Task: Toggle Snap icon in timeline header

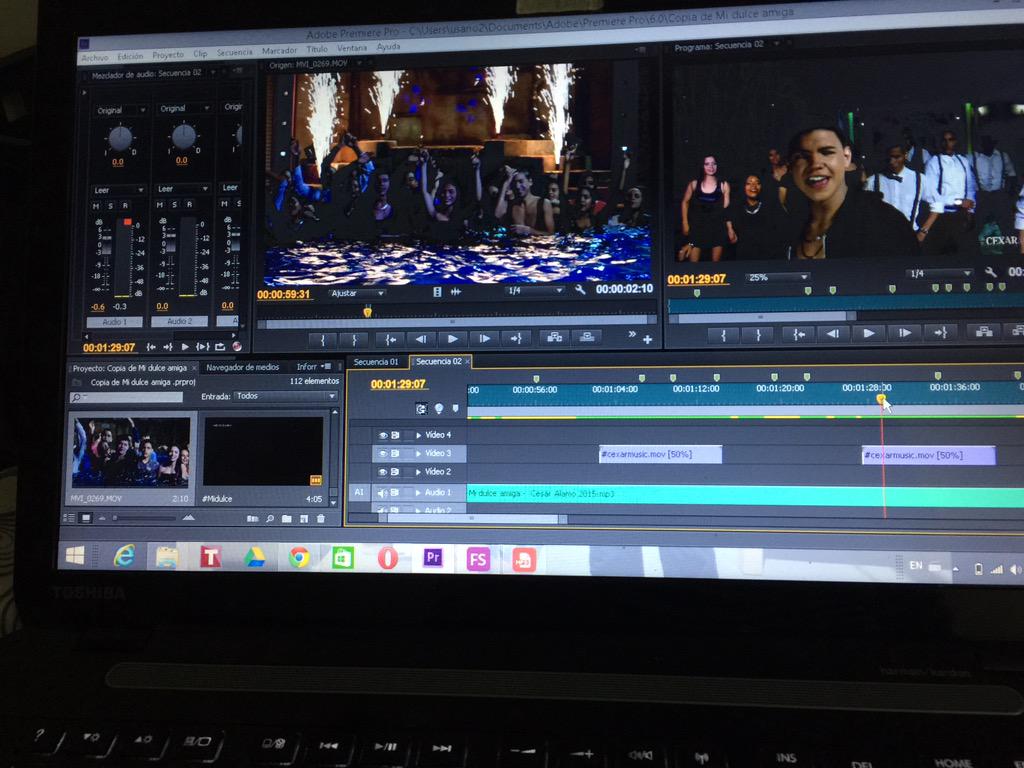Action: 421,409
